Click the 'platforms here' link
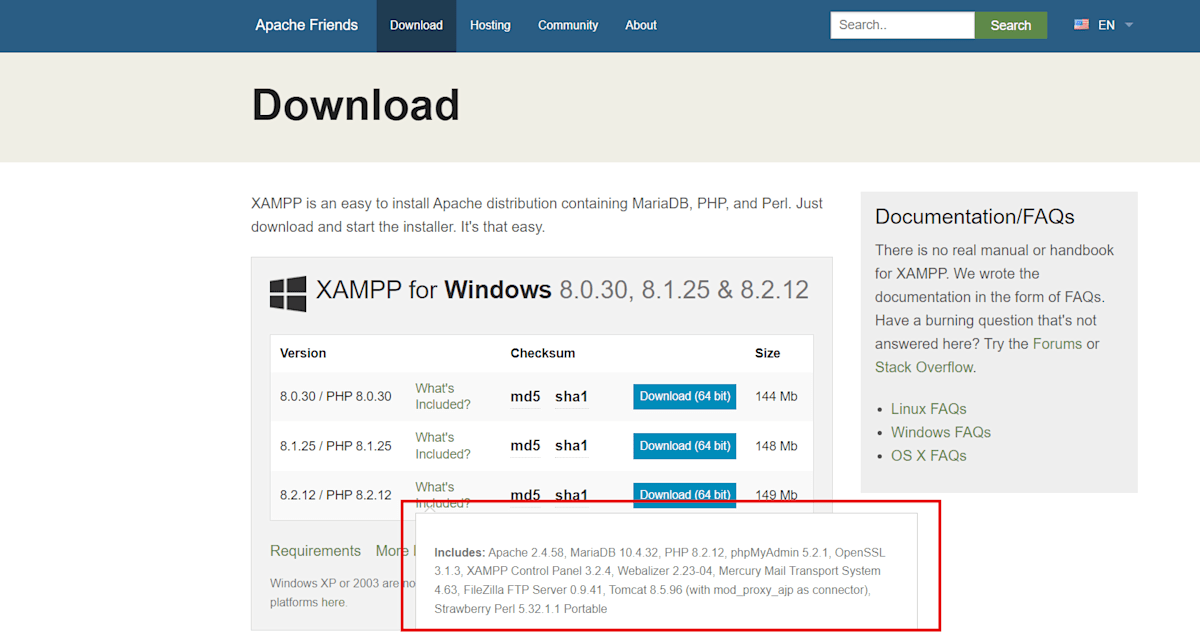 (308, 602)
